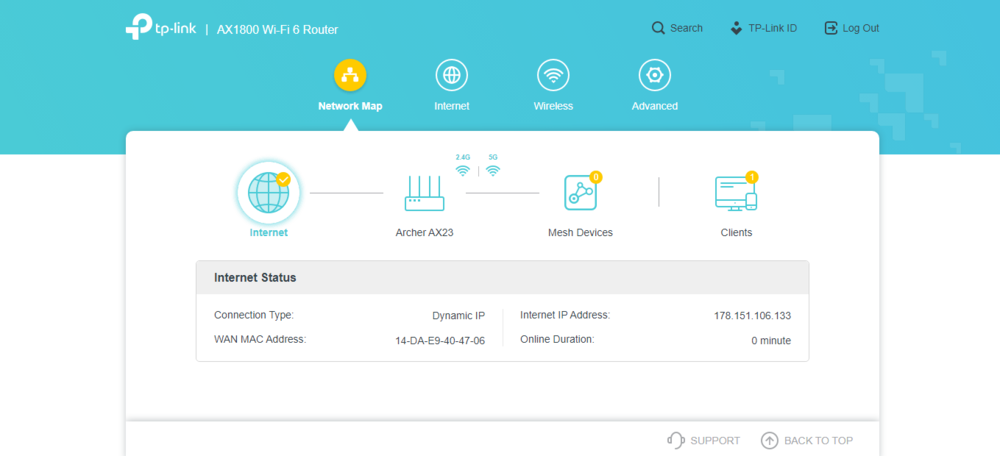Click the Search link text
This screenshot has width=1000, height=456.
click(686, 28)
